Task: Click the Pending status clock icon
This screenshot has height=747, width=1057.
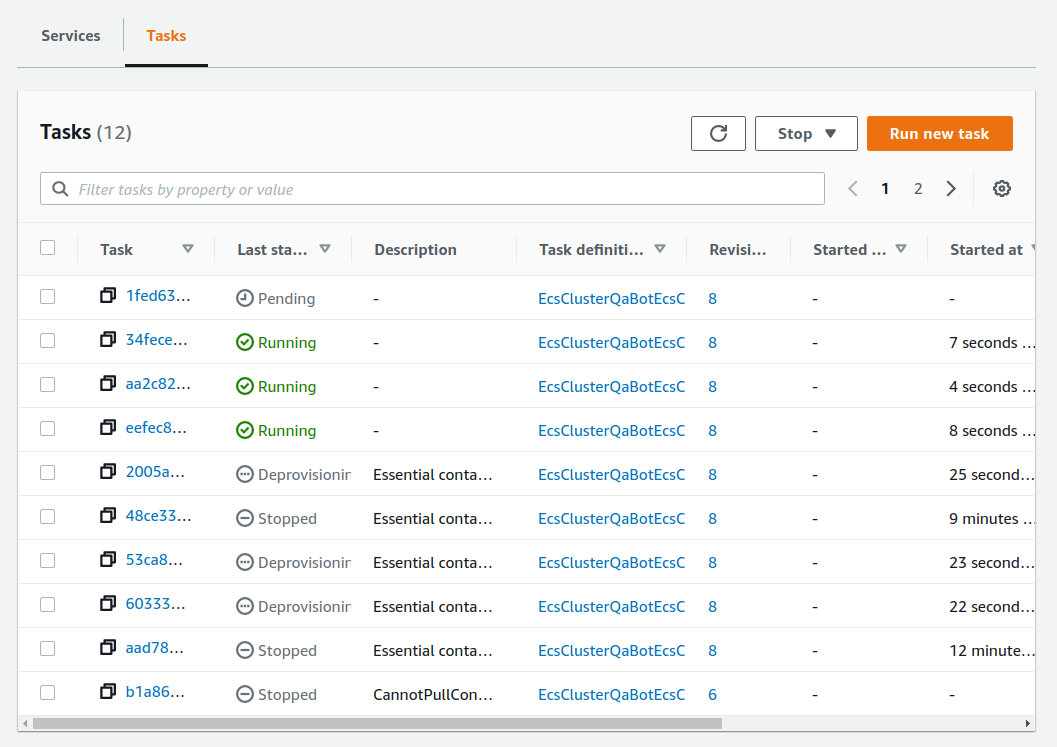Action: pos(243,297)
